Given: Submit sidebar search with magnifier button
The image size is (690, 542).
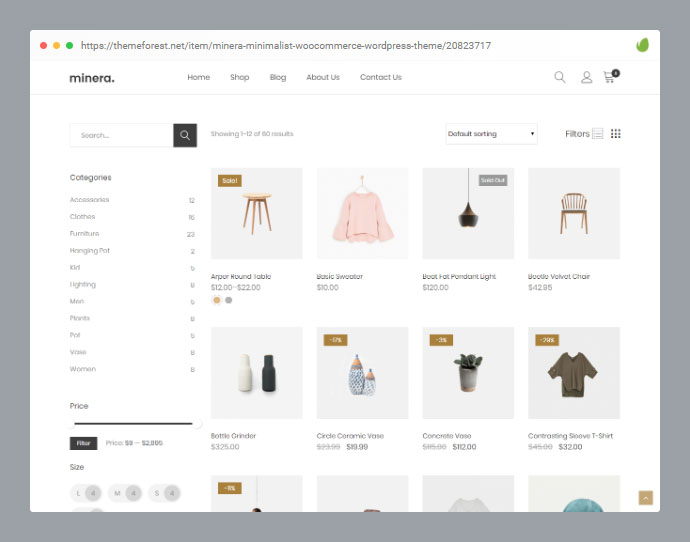Looking at the screenshot, I should pyautogui.click(x=185, y=135).
